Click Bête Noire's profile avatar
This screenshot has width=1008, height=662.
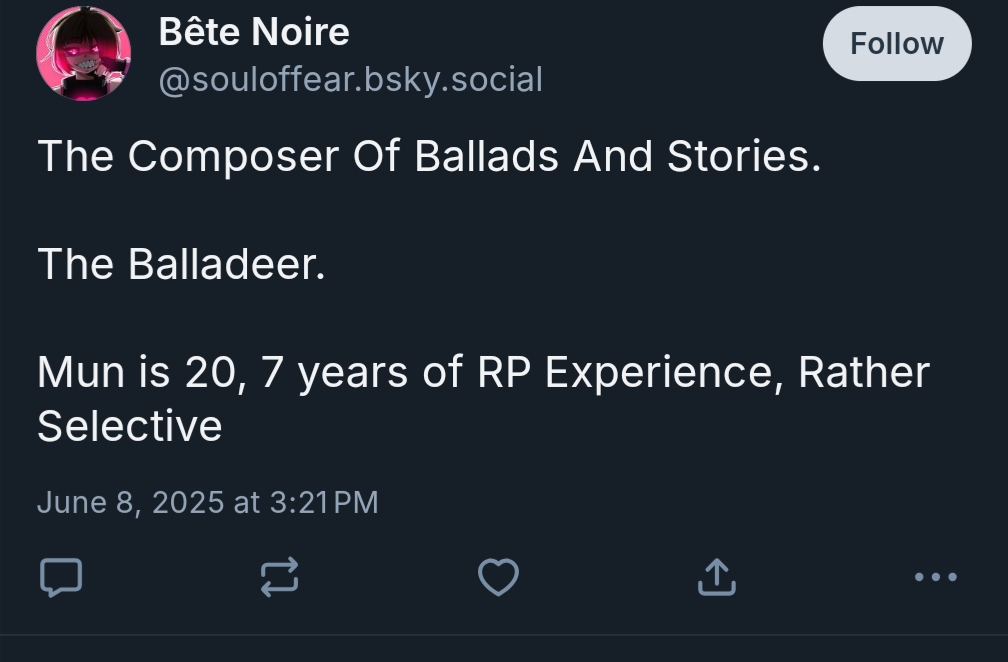84,53
